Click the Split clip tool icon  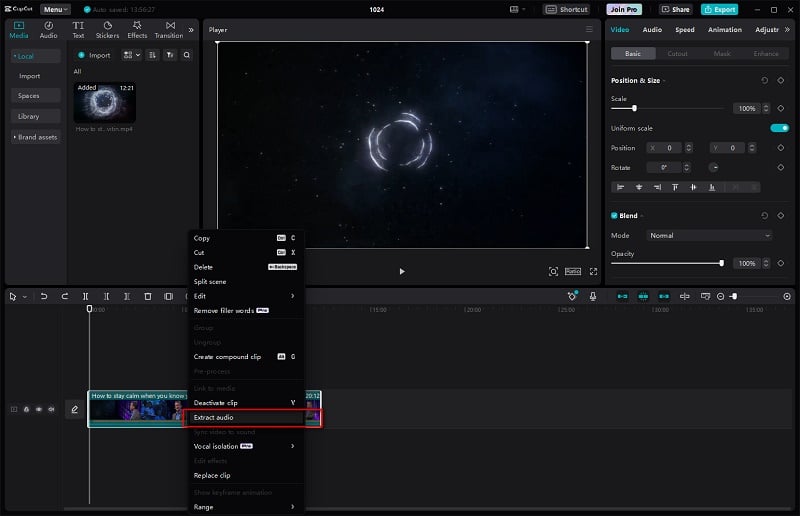pos(86,297)
